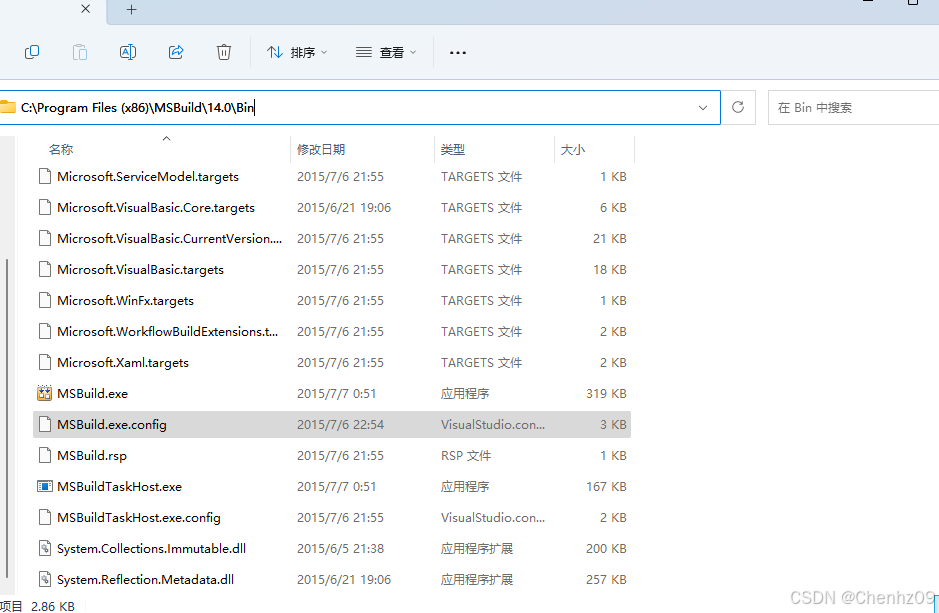
Task: Sort by 修改日期 column header
Action: point(321,150)
